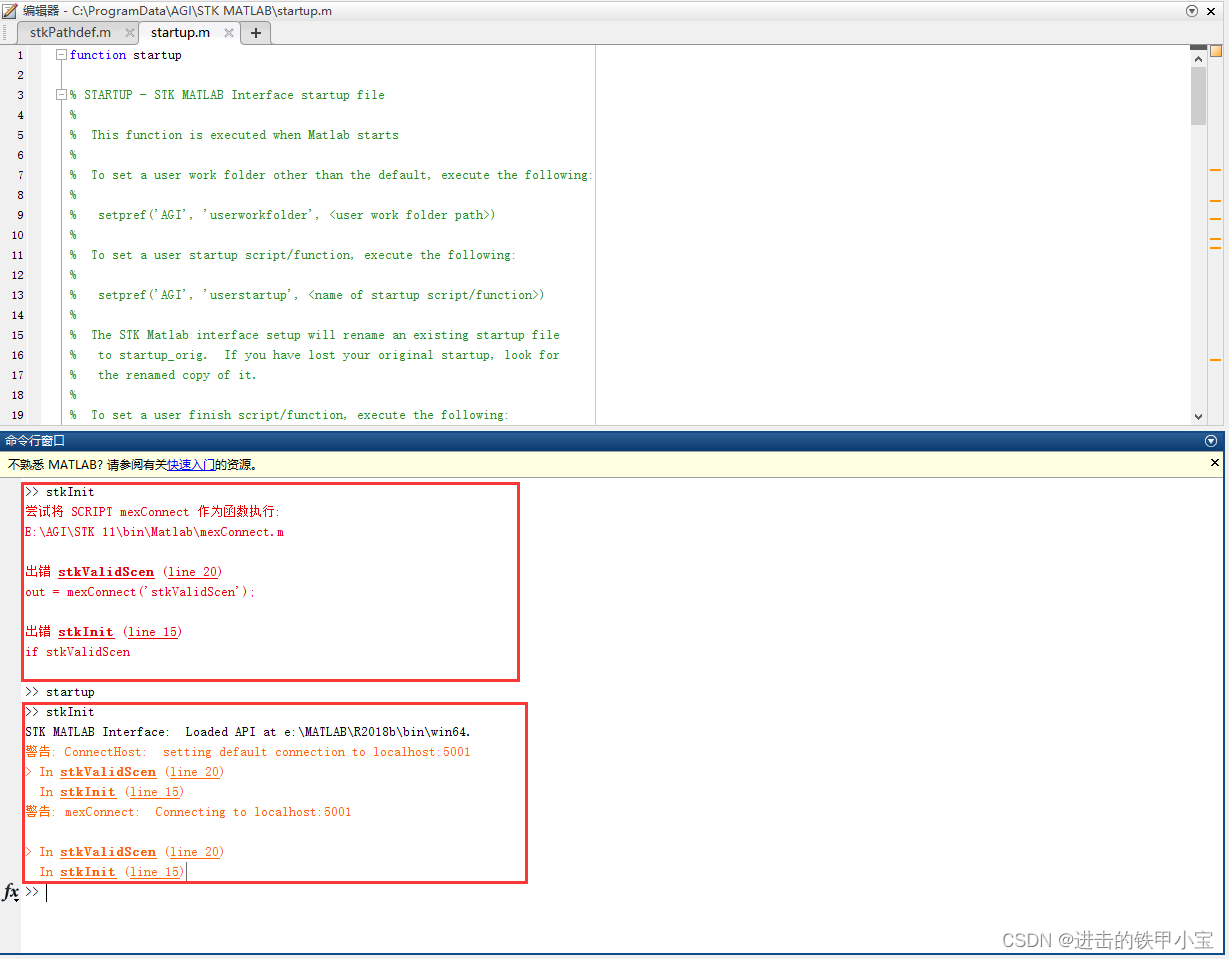Switch to the stkPathdef.m tab
This screenshot has width=1229, height=959.
(70, 32)
